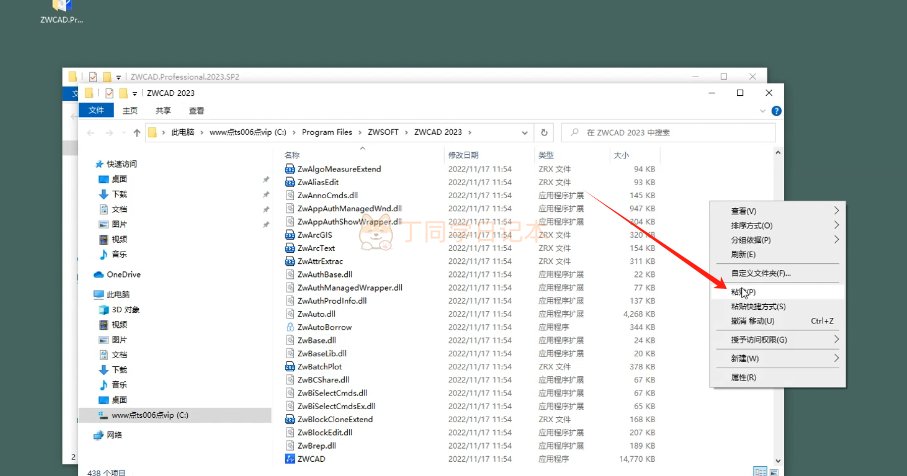This screenshot has height=476, width=907.
Task: Click the blue 文件 ribbon button
Action: [96, 111]
